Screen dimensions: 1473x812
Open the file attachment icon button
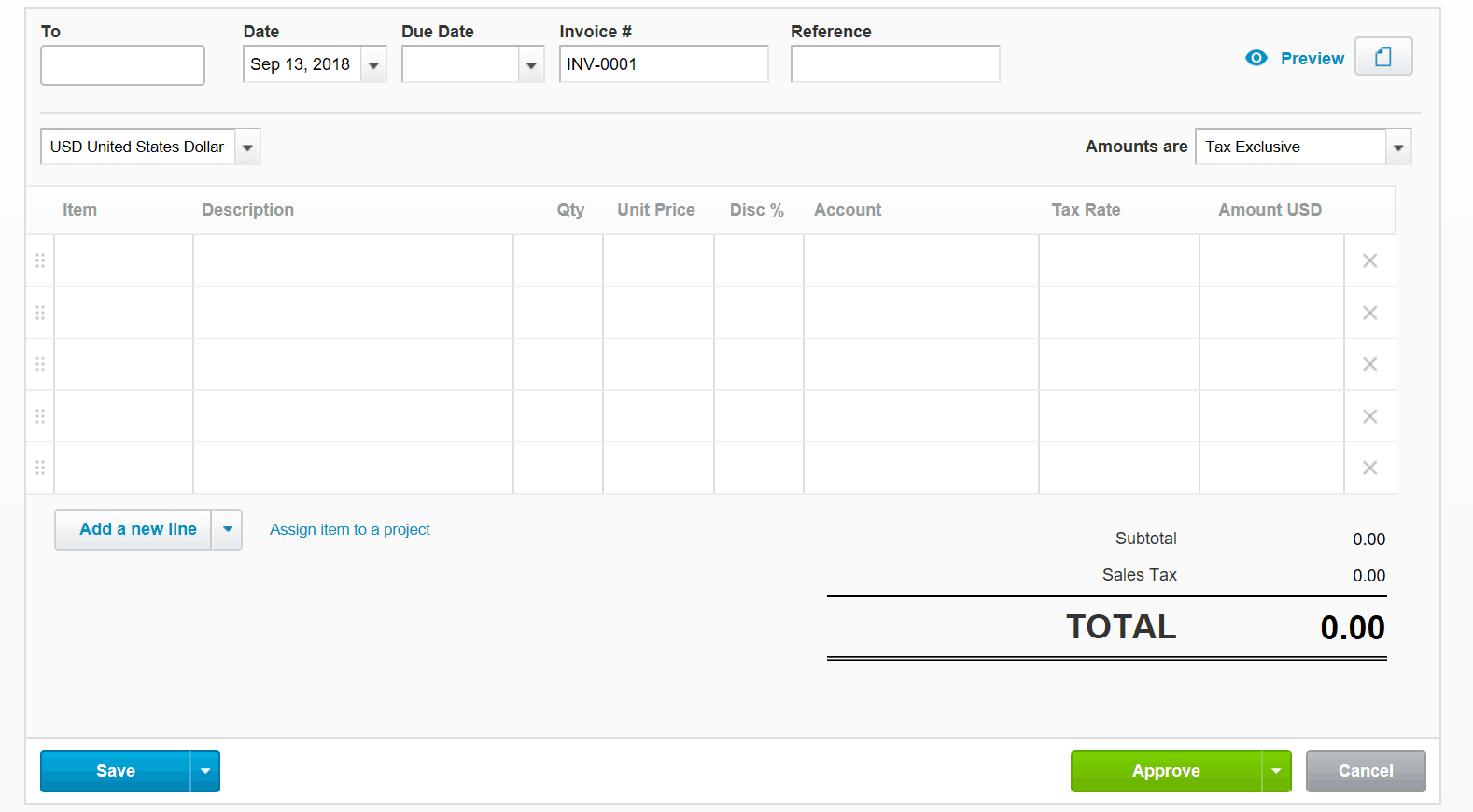tap(1383, 56)
